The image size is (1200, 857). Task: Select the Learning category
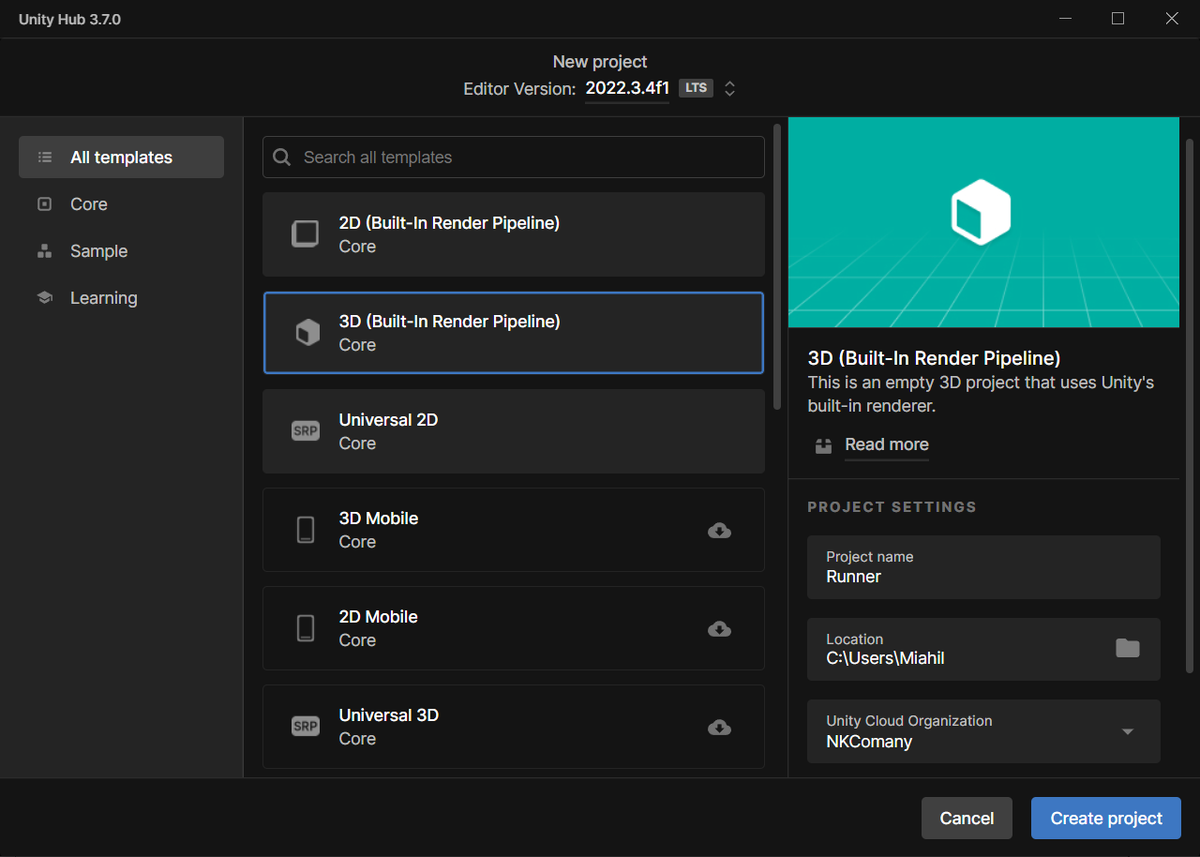pos(121,298)
